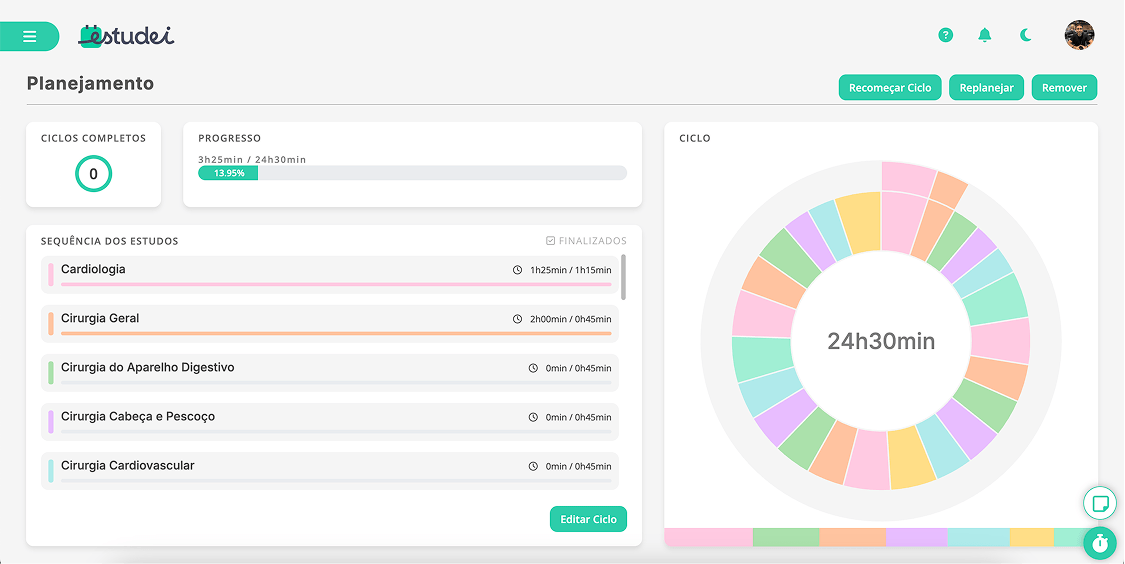Viewport: 1125px width, 564px height.
Task: Click the Remover button
Action: point(1064,88)
